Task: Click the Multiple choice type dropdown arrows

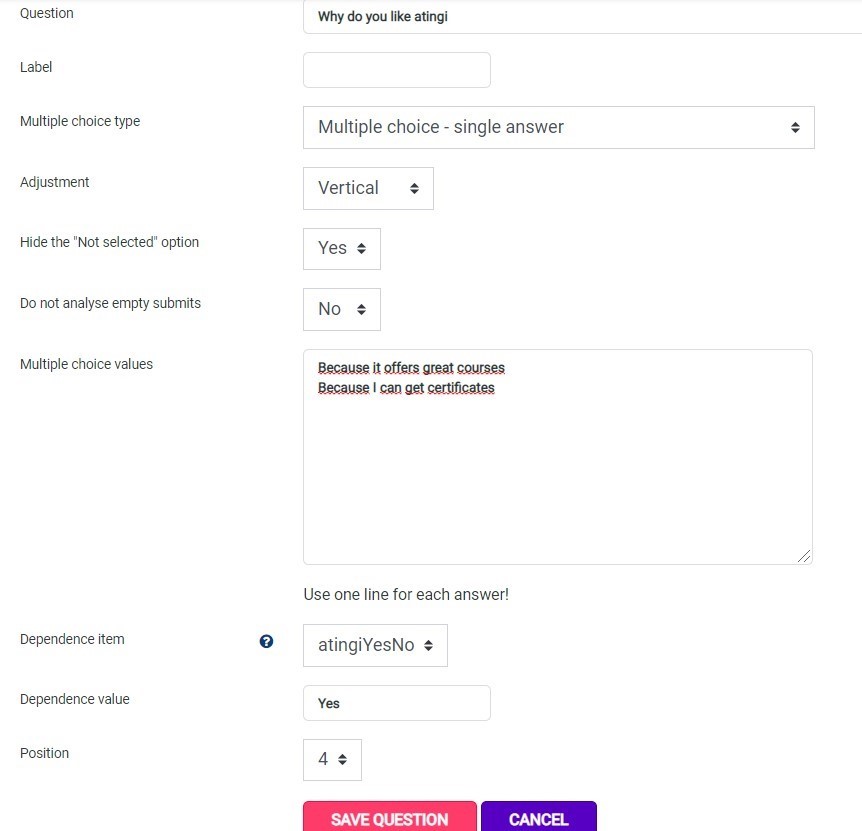Action: tap(795, 128)
